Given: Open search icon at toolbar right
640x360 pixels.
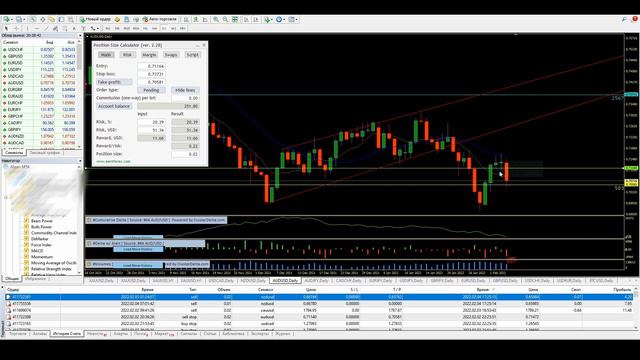Looking at the screenshot, I should 624,19.
